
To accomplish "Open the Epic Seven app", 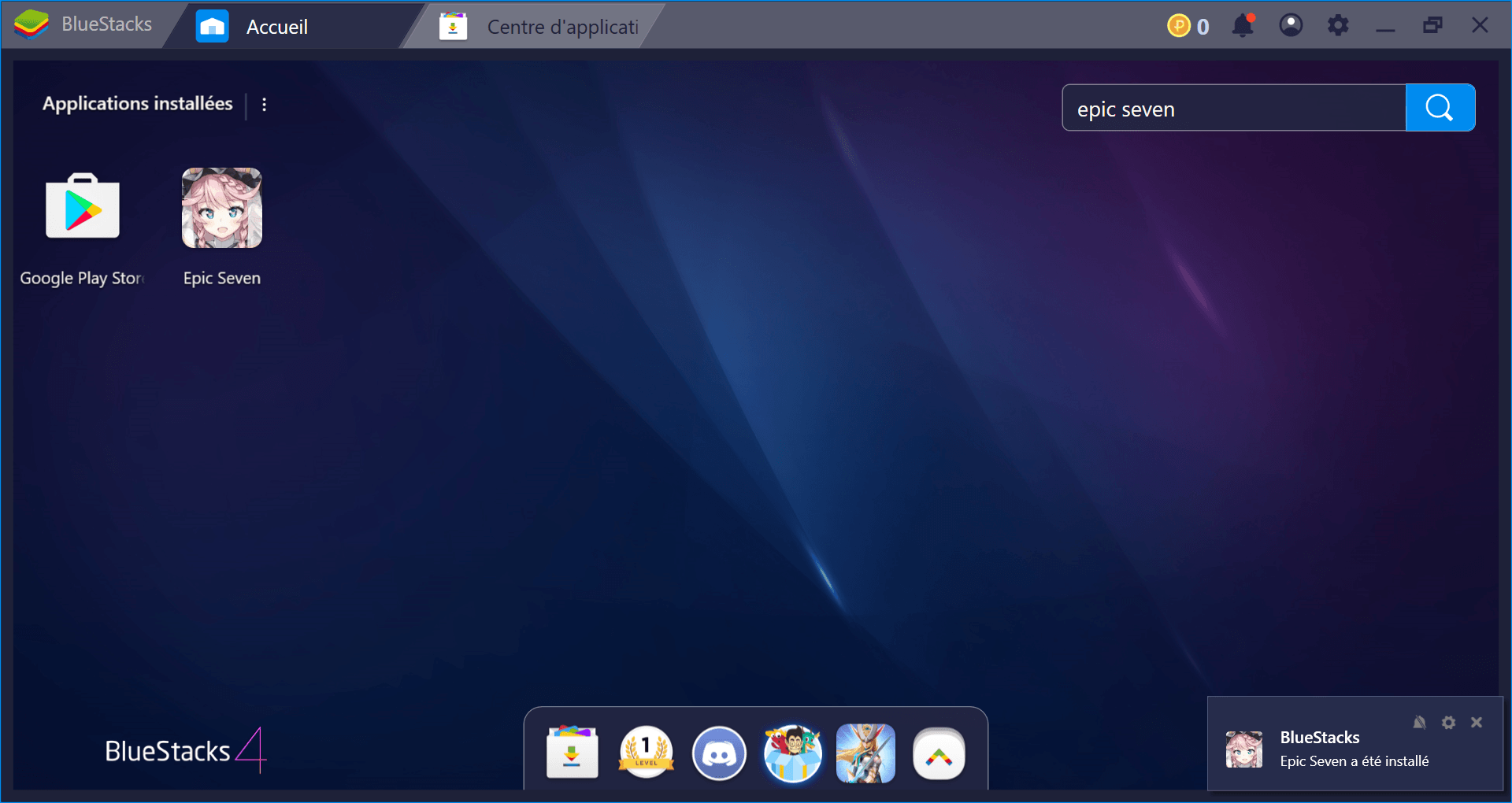I will pos(222,208).
